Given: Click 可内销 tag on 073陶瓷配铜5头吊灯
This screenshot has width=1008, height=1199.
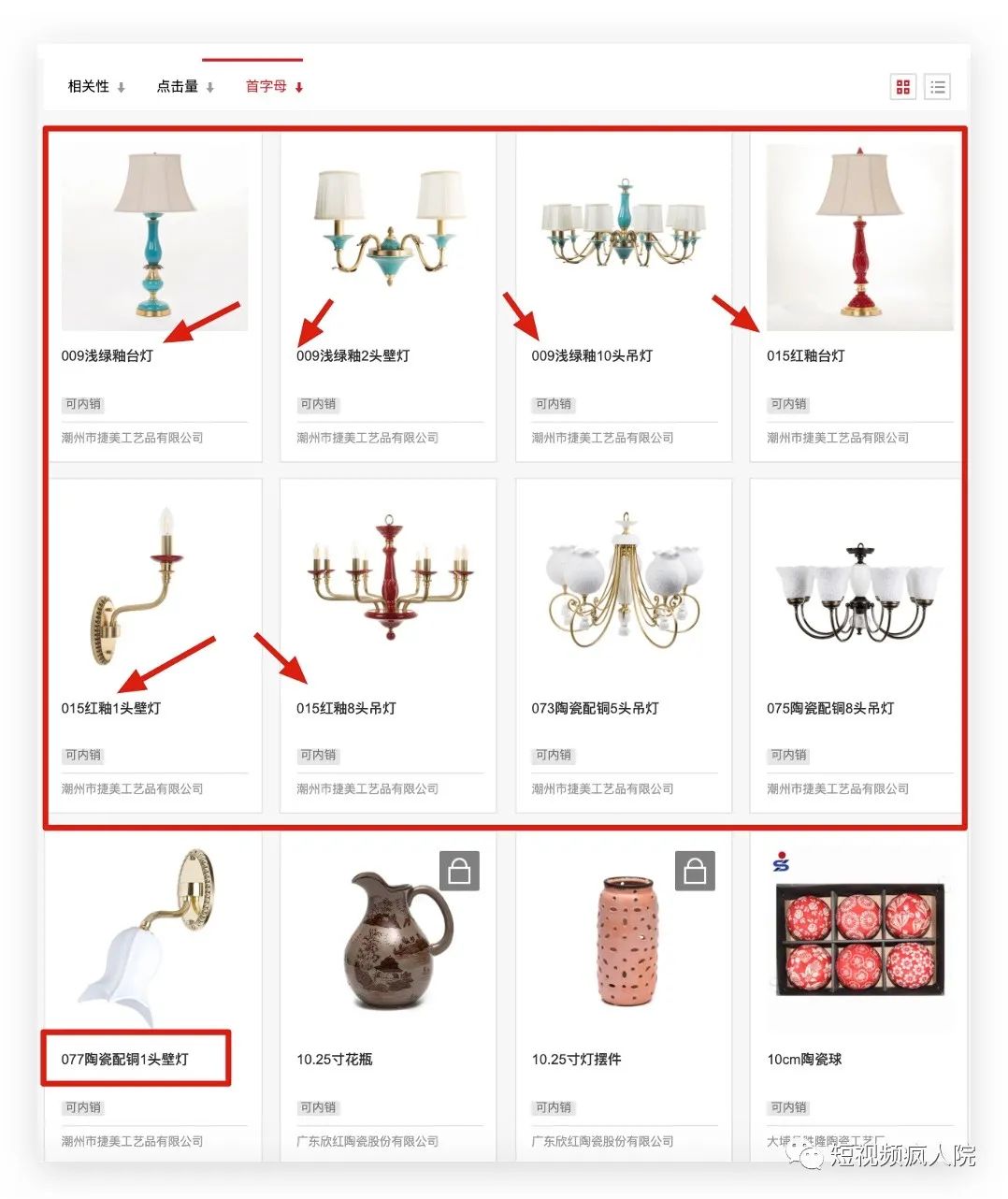Looking at the screenshot, I should (553, 755).
